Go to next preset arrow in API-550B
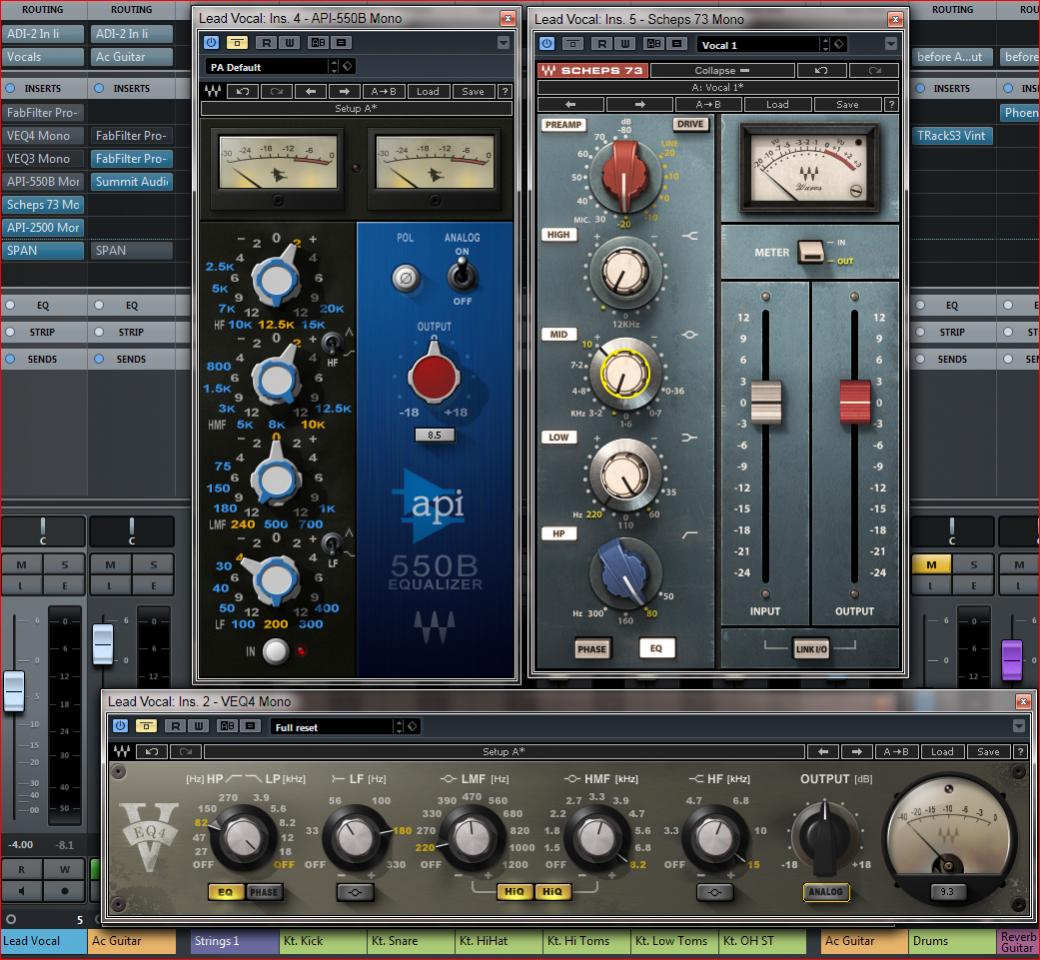This screenshot has width=1040, height=960. tap(344, 92)
